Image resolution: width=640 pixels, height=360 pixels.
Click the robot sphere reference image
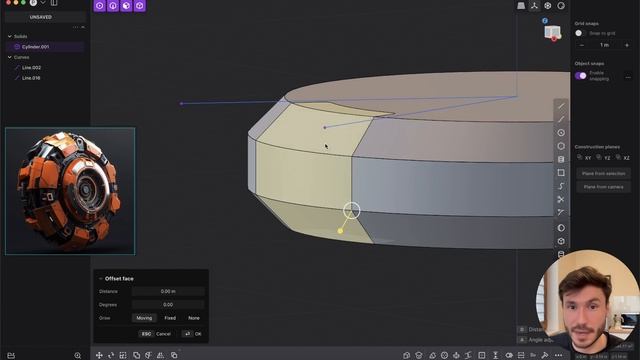(x=70, y=191)
